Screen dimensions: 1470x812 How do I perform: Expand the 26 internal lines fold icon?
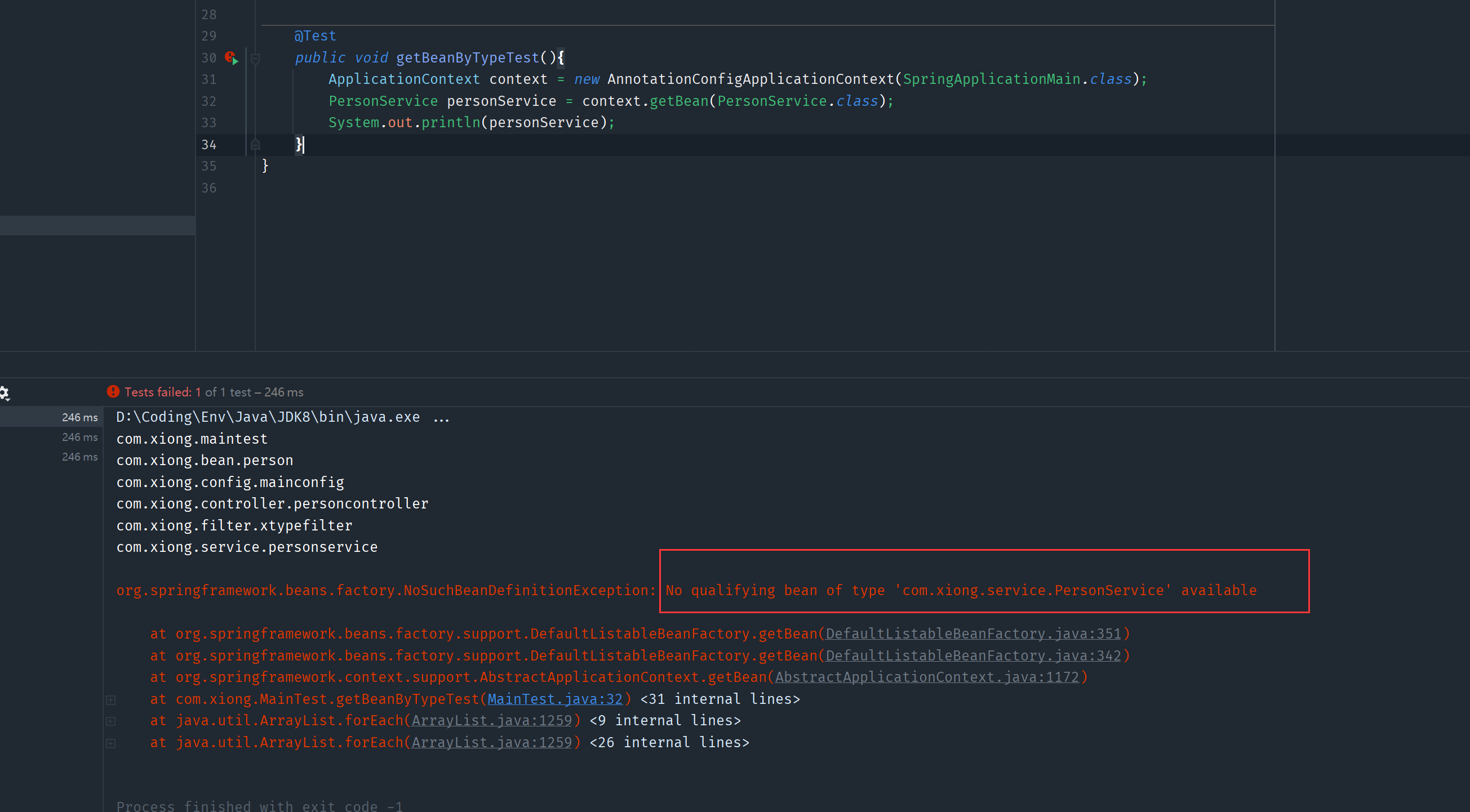(x=111, y=743)
